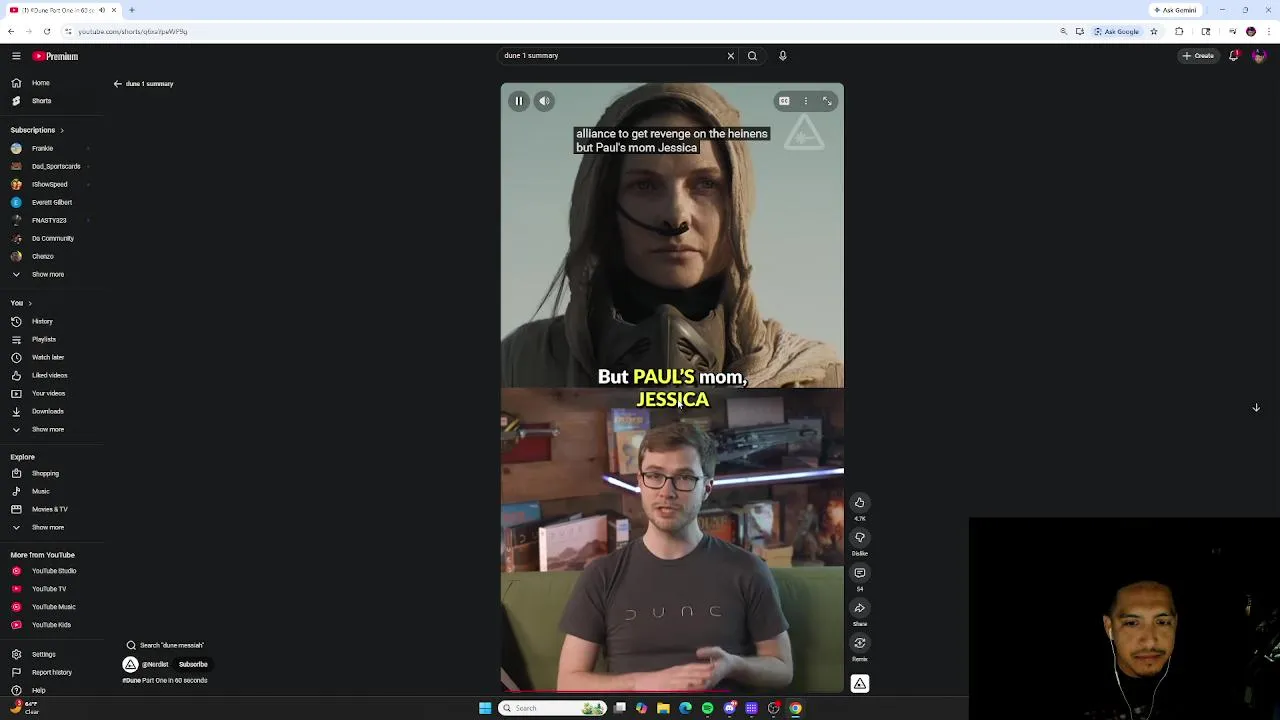Open the Create button
Image resolution: width=1280 pixels, height=720 pixels.
pos(1198,56)
